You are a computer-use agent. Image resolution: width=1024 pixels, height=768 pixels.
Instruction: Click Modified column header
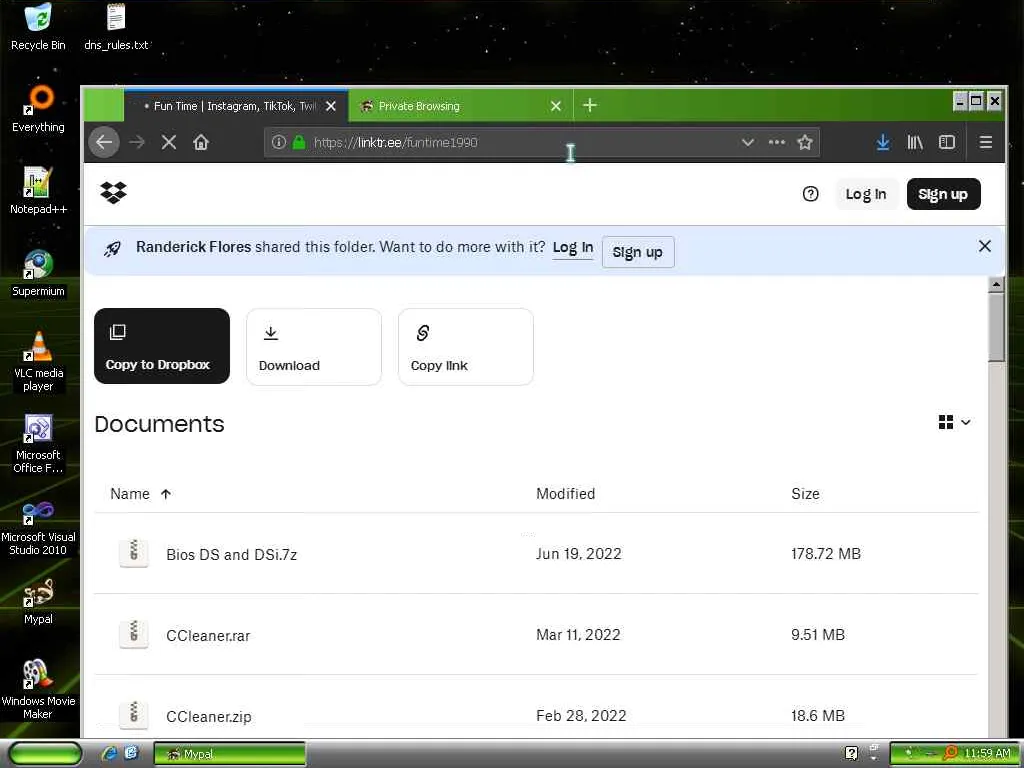[x=566, y=494]
